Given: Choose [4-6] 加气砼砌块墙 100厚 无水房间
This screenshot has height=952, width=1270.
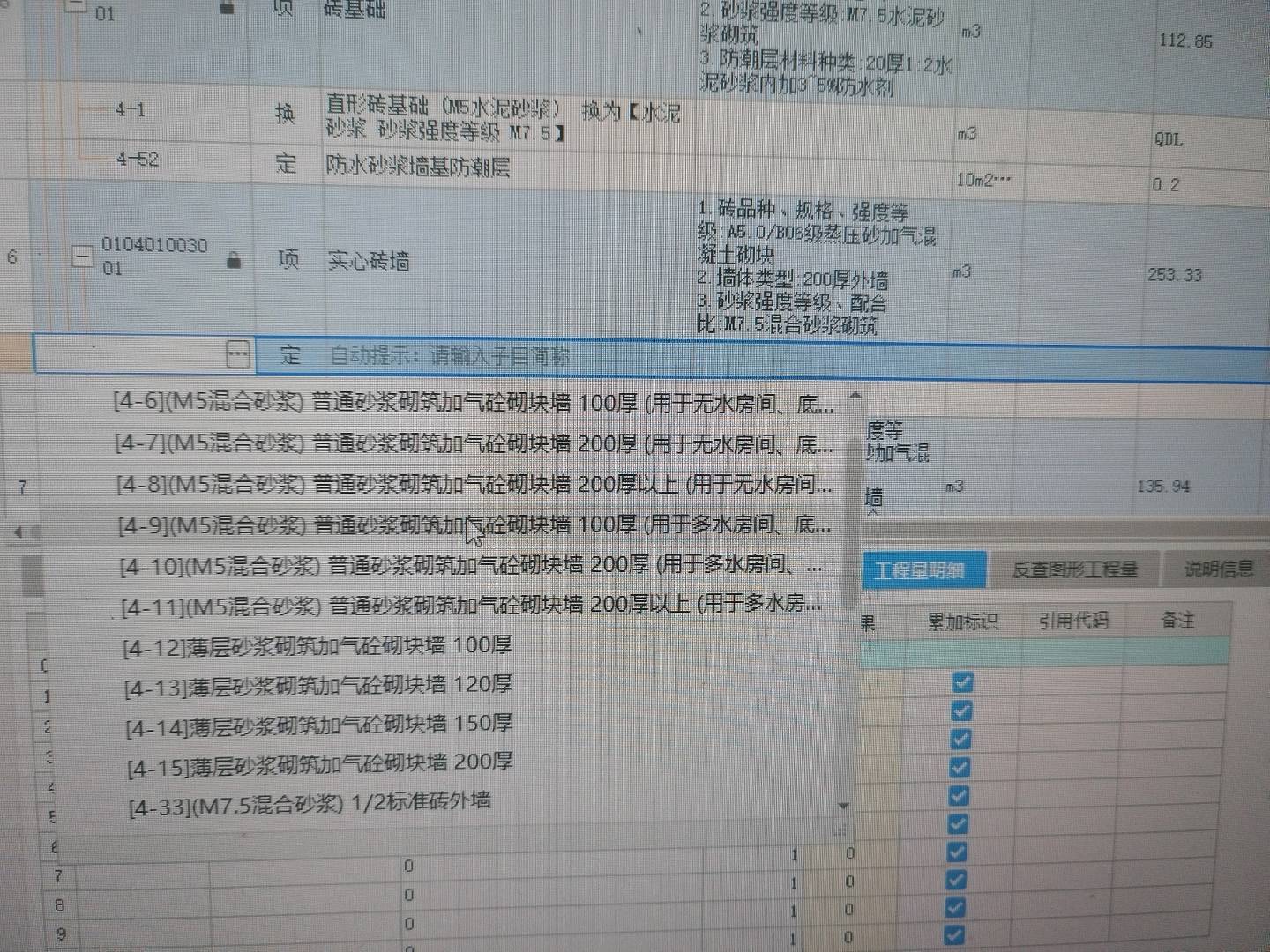Looking at the screenshot, I should tap(474, 403).
